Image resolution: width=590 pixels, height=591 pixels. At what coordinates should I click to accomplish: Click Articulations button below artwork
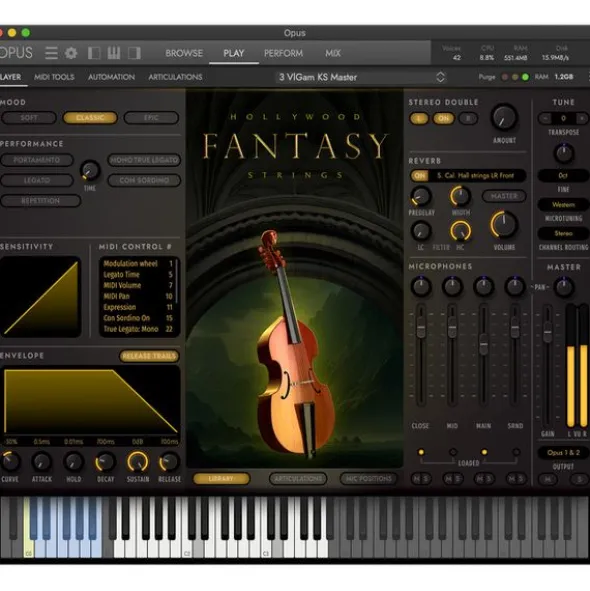pos(298,479)
